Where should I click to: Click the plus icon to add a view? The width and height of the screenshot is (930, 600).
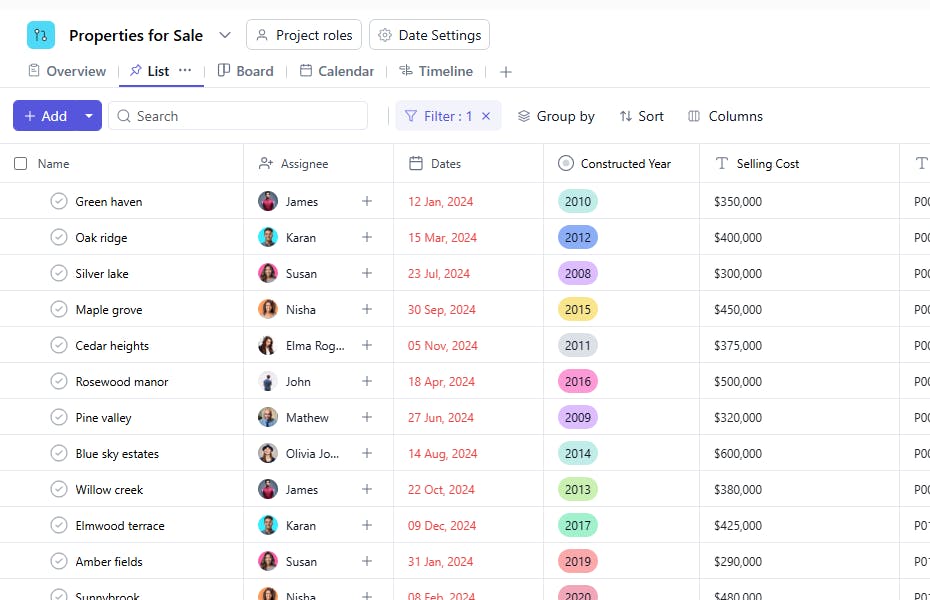coord(506,72)
